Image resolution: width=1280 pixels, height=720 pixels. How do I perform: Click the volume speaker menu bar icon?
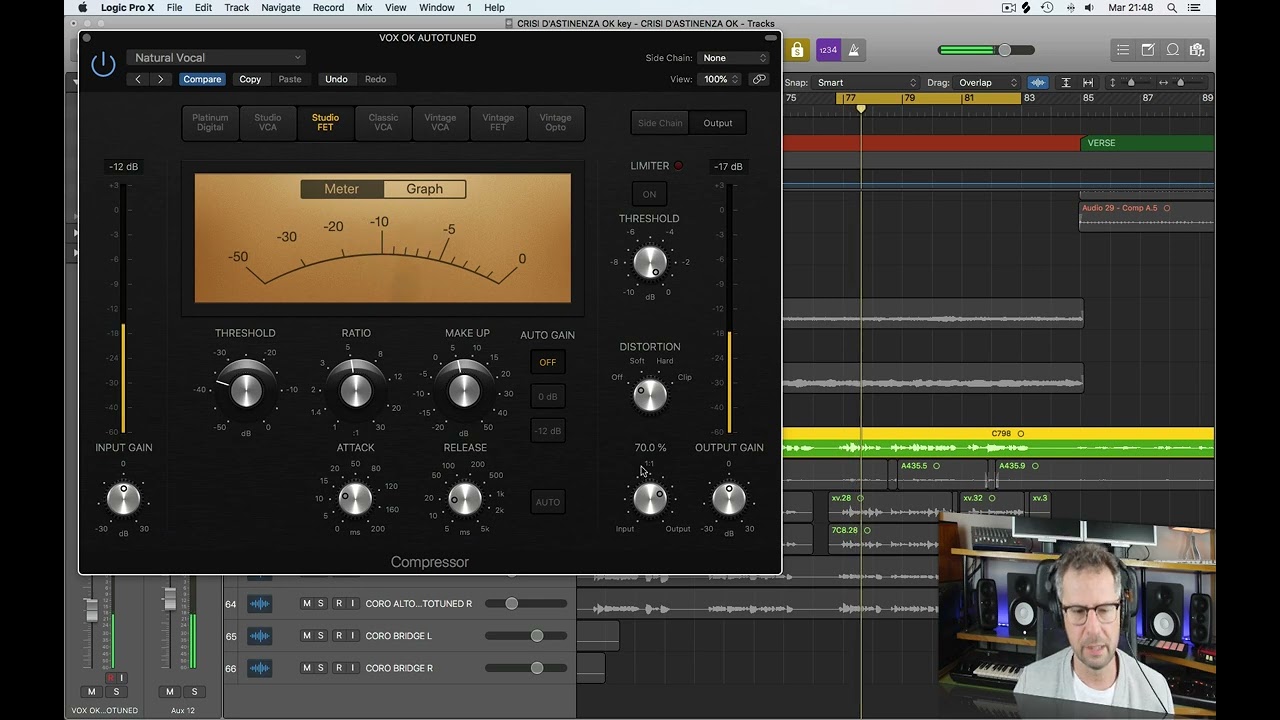(x=1092, y=8)
